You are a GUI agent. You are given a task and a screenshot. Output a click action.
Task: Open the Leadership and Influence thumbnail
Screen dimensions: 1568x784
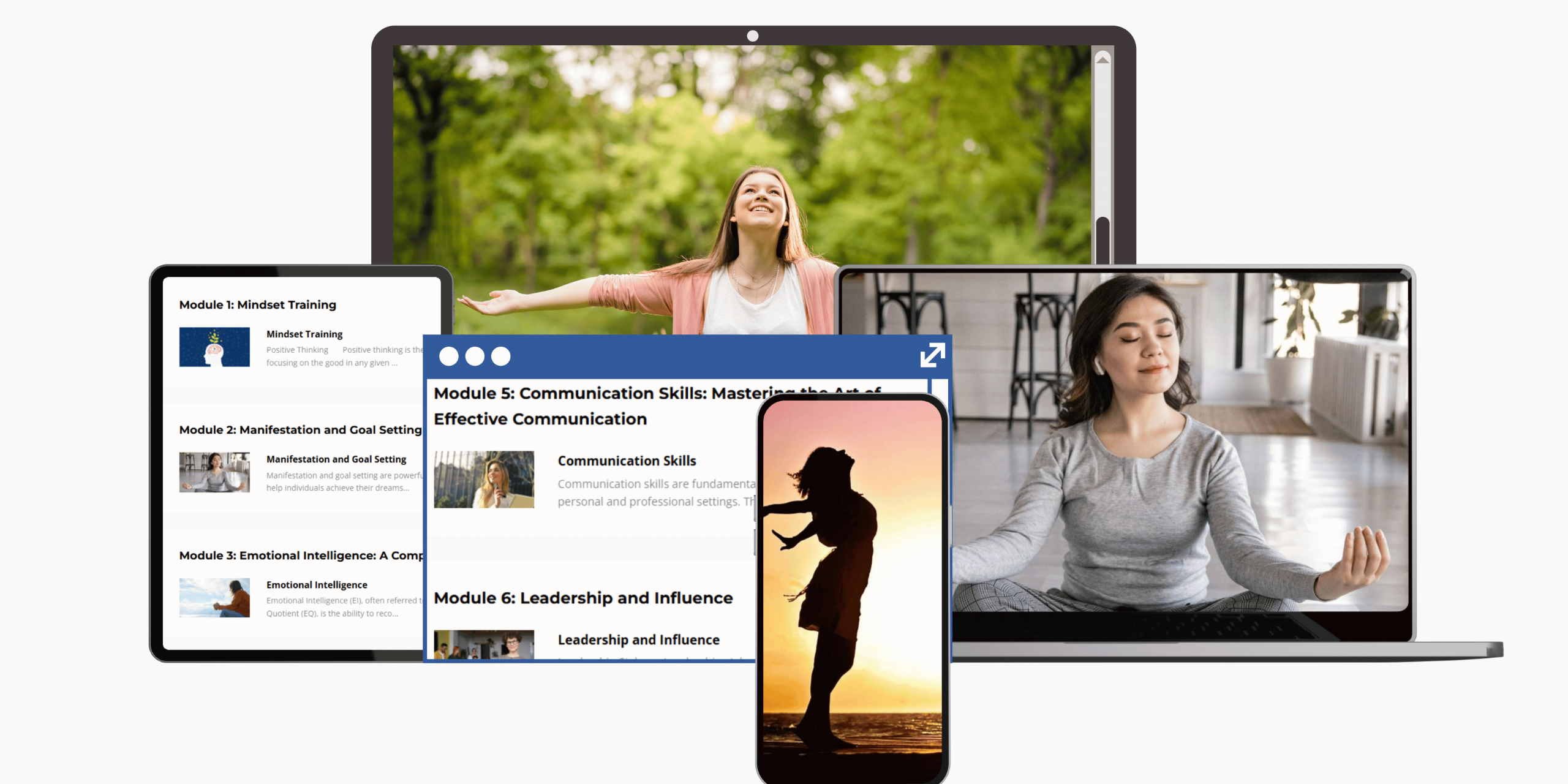pyautogui.click(x=484, y=644)
